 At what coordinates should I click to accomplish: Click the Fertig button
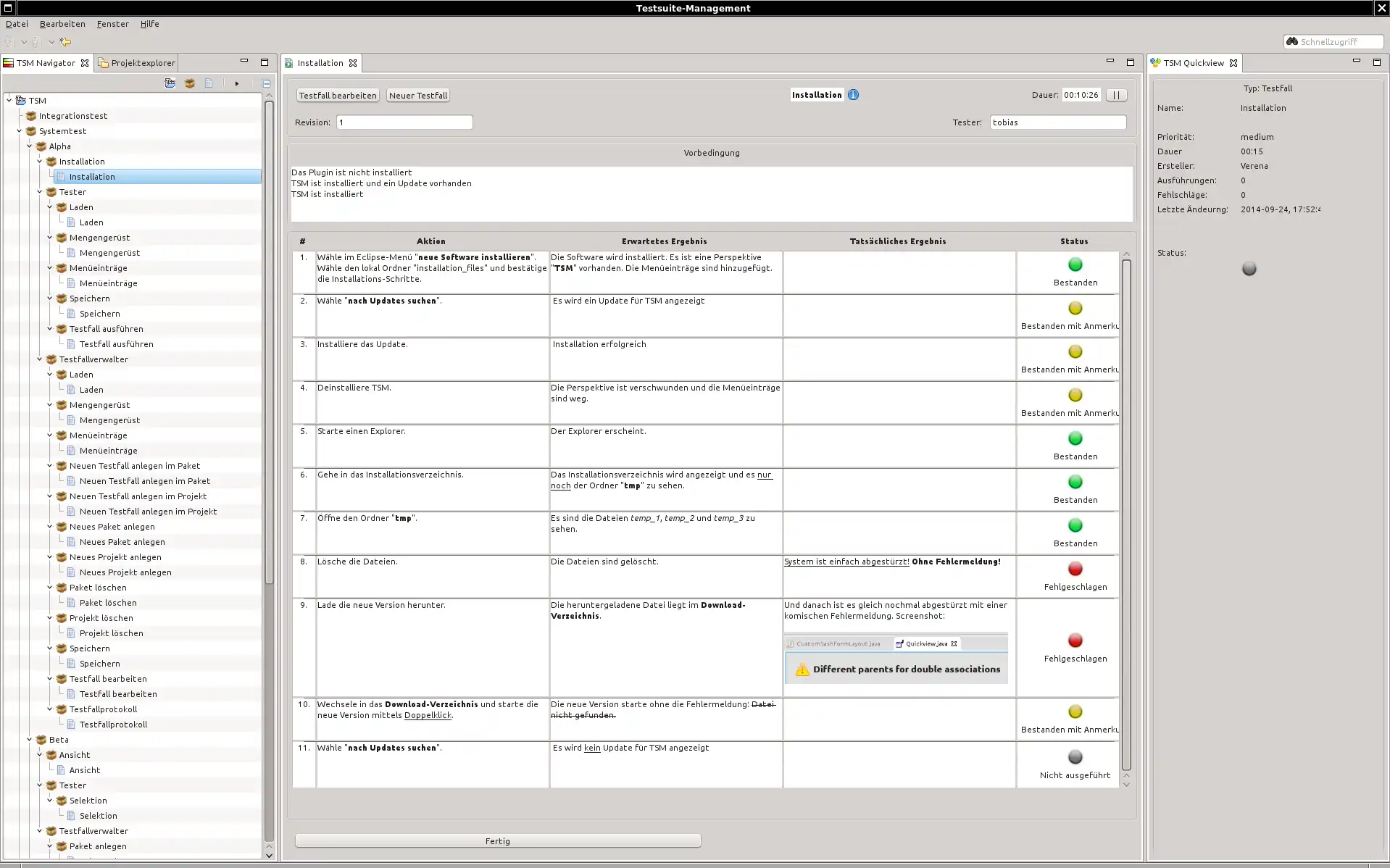coord(498,841)
